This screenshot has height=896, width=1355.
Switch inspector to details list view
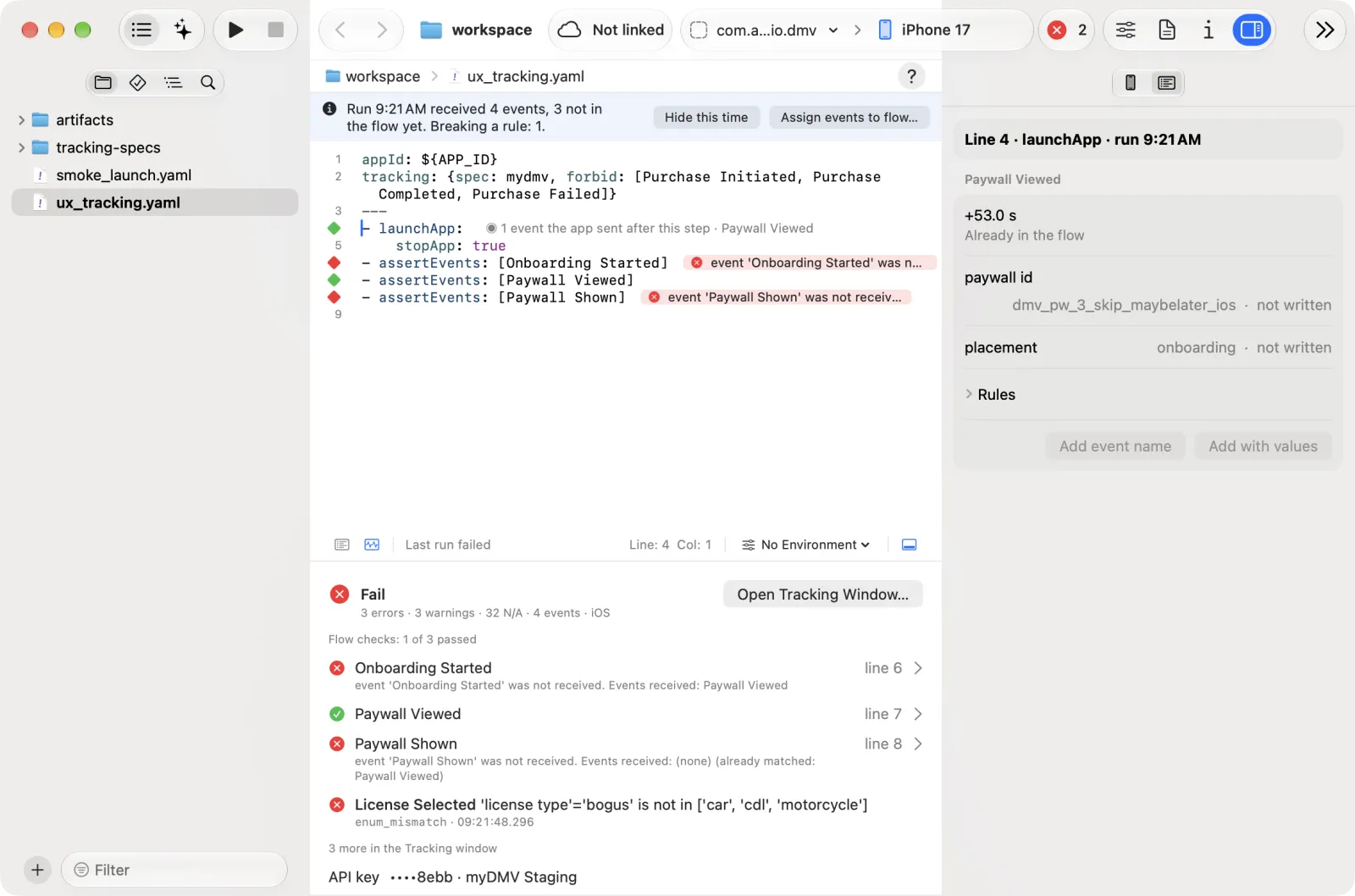click(x=1167, y=82)
